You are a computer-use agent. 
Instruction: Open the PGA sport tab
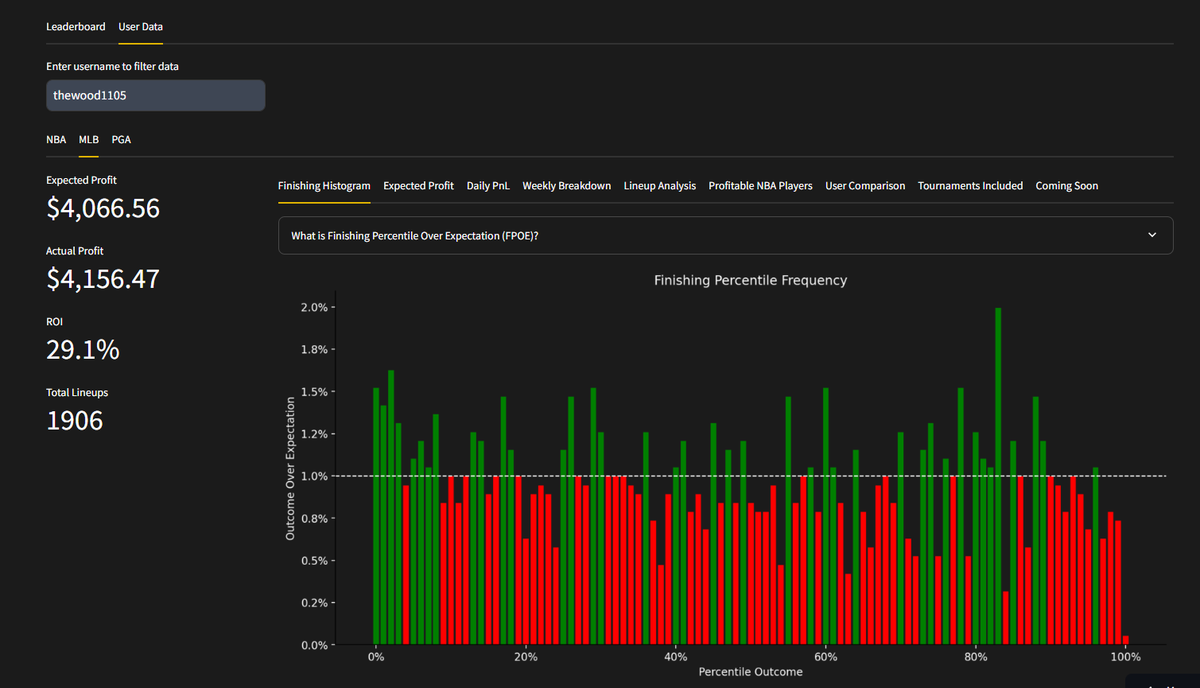coord(121,140)
